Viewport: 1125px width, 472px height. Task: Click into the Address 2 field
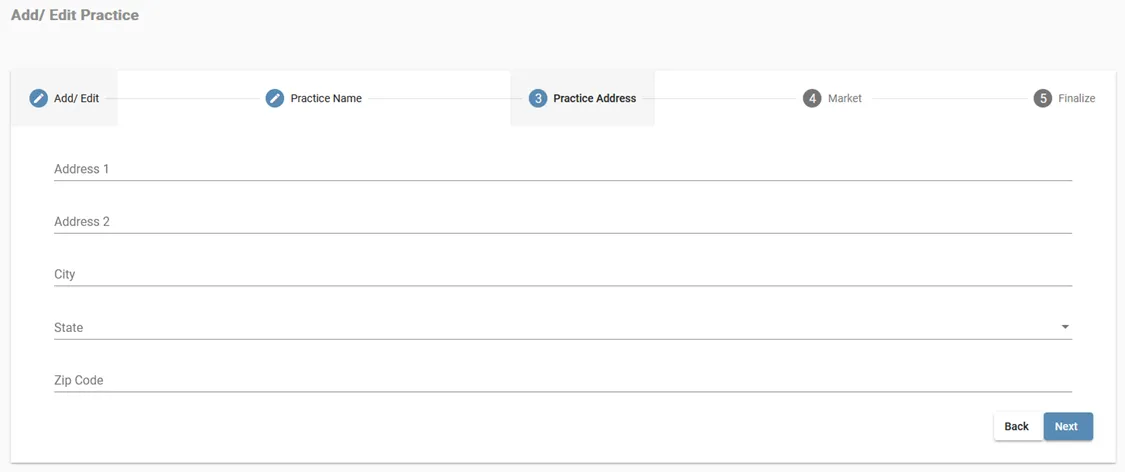point(562,222)
